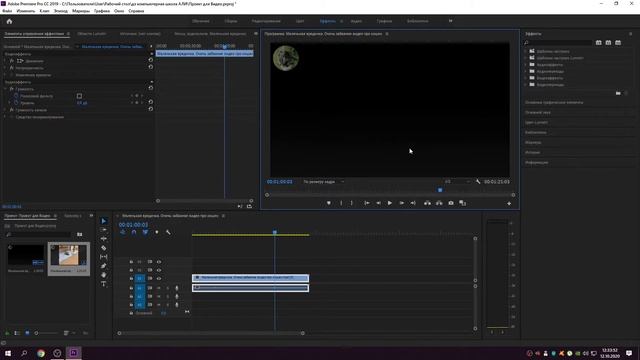This screenshot has height=360, width=640.
Task: Open the Основной звук panel
Action: click(538, 112)
